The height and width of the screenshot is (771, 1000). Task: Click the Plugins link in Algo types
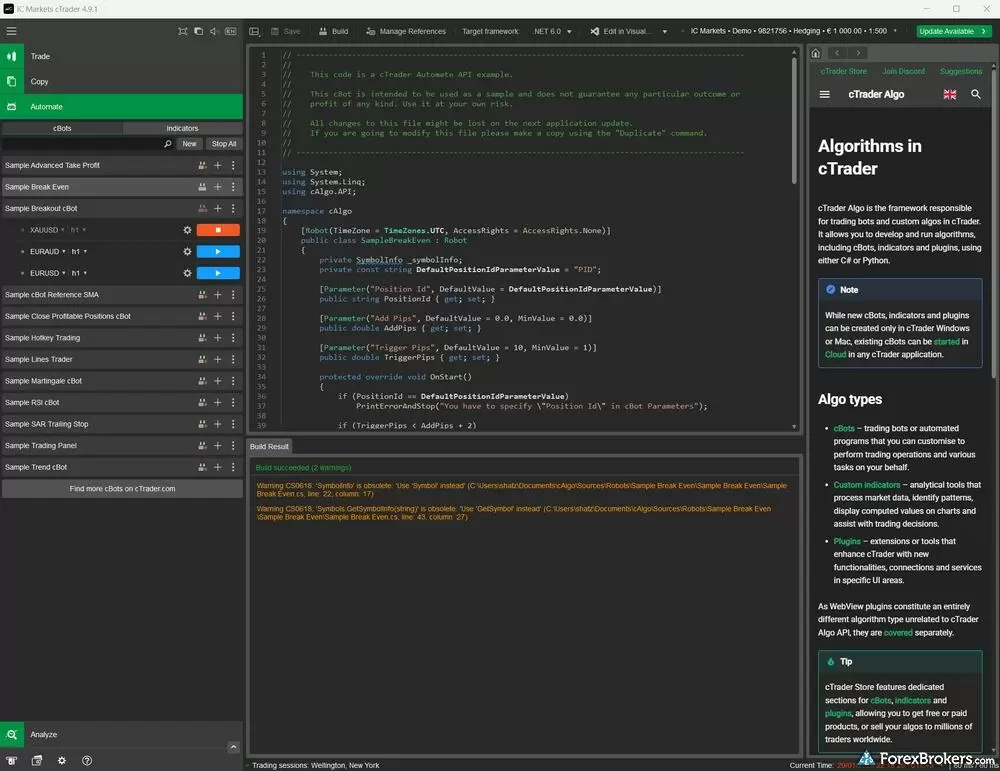(x=847, y=541)
